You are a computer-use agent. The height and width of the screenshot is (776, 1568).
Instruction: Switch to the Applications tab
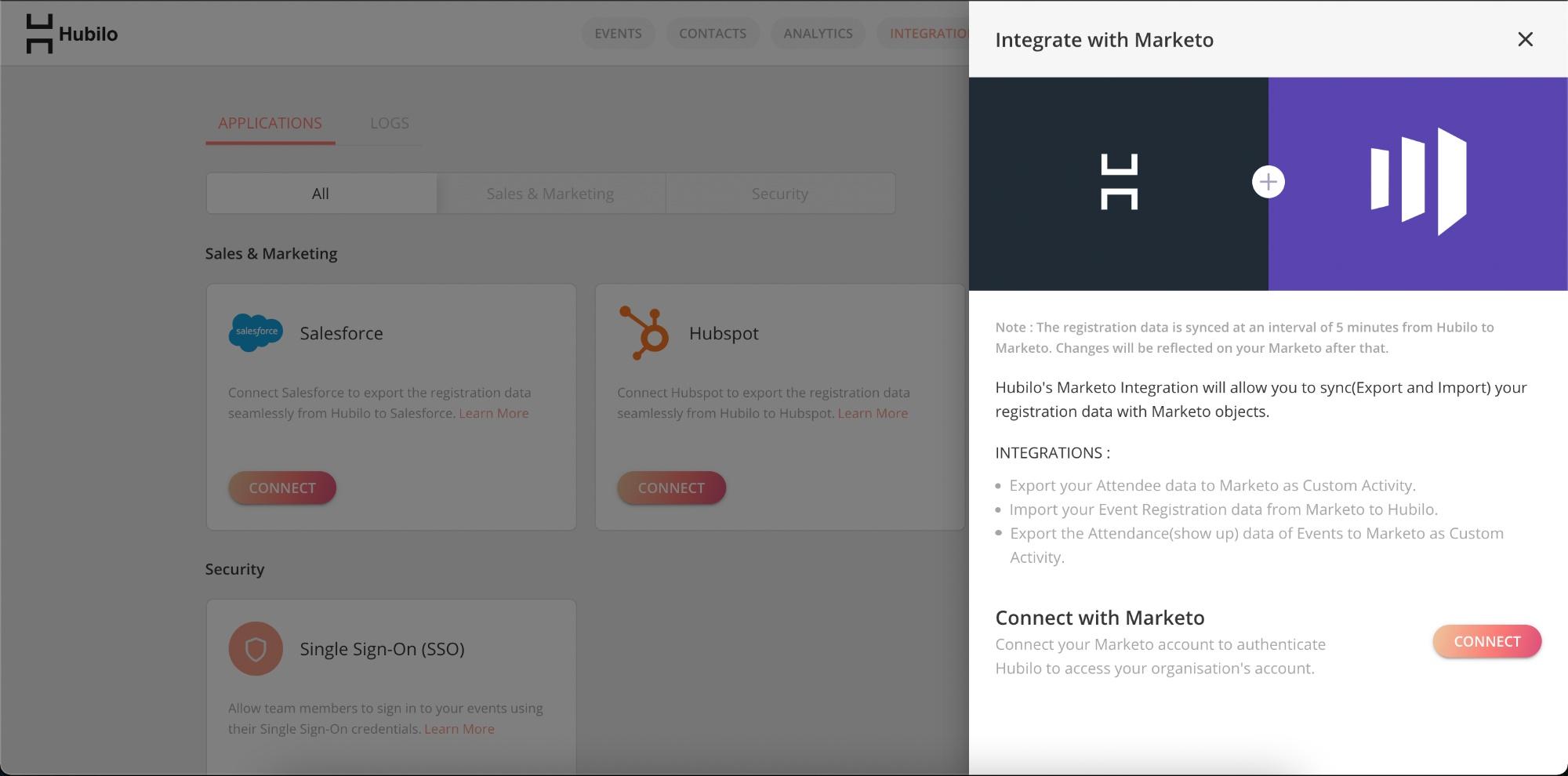[x=270, y=123]
